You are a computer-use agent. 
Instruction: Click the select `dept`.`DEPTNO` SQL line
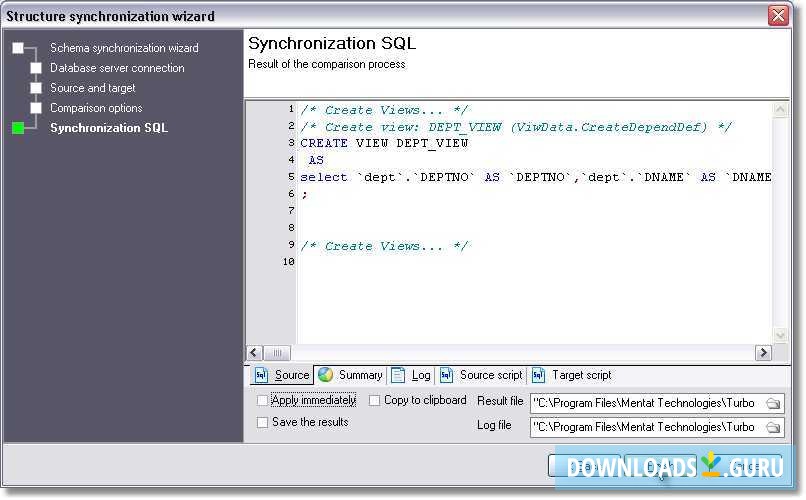[536, 177]
